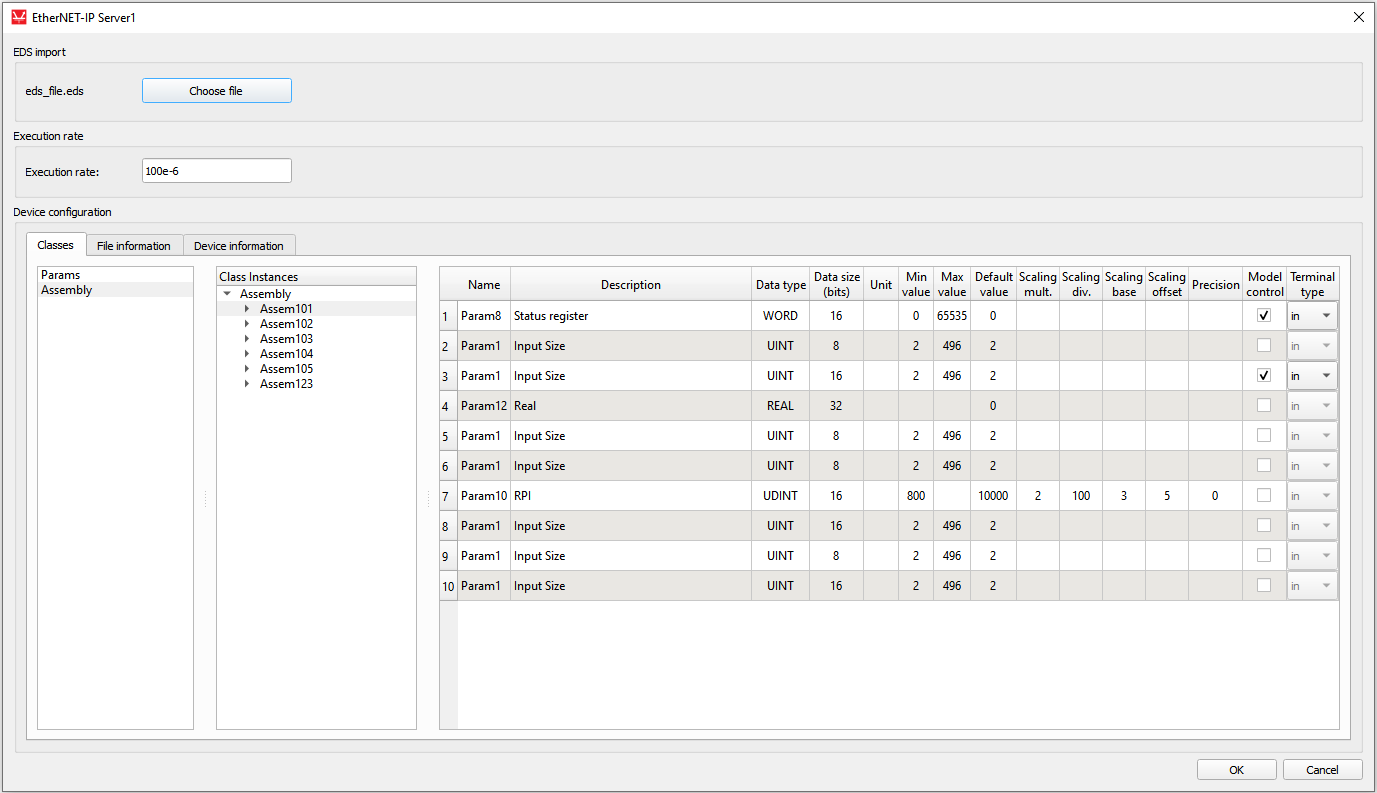Viewport: 1377px width, 793px height.
Task: Enable Model control for the RPI row
Action: [1264, 496]
